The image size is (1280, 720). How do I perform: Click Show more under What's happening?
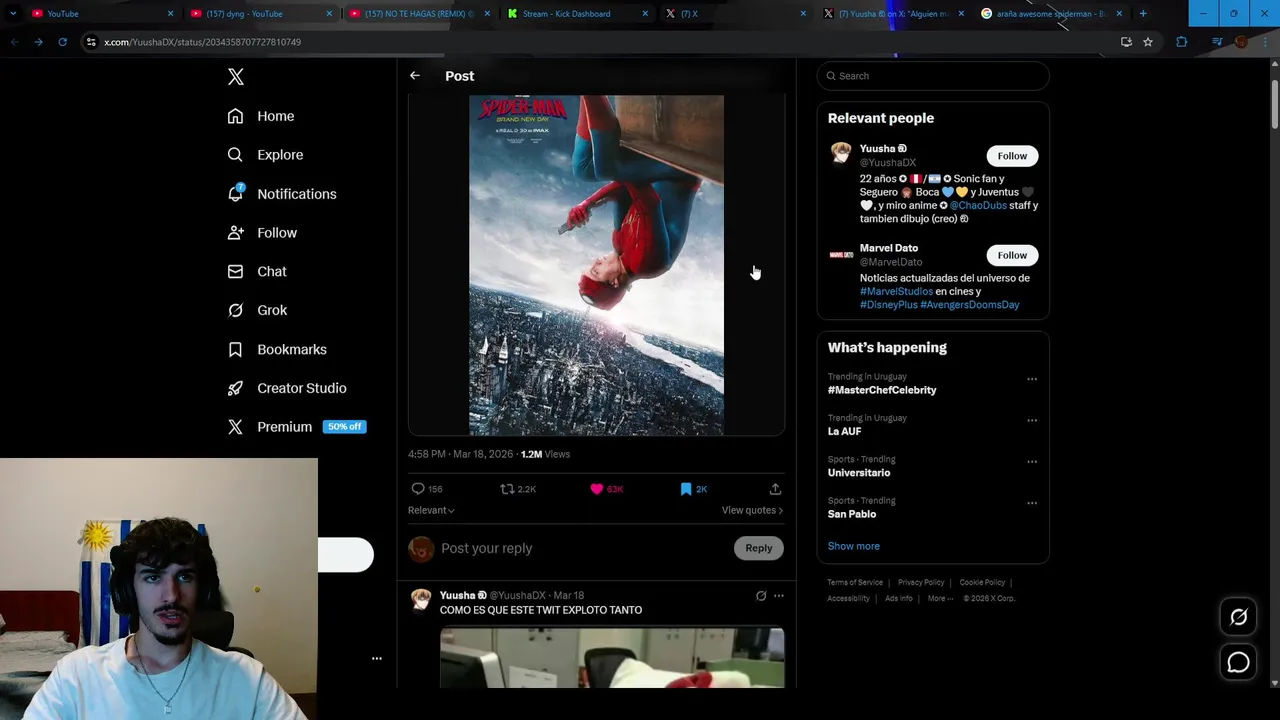[x=854, y=546]
